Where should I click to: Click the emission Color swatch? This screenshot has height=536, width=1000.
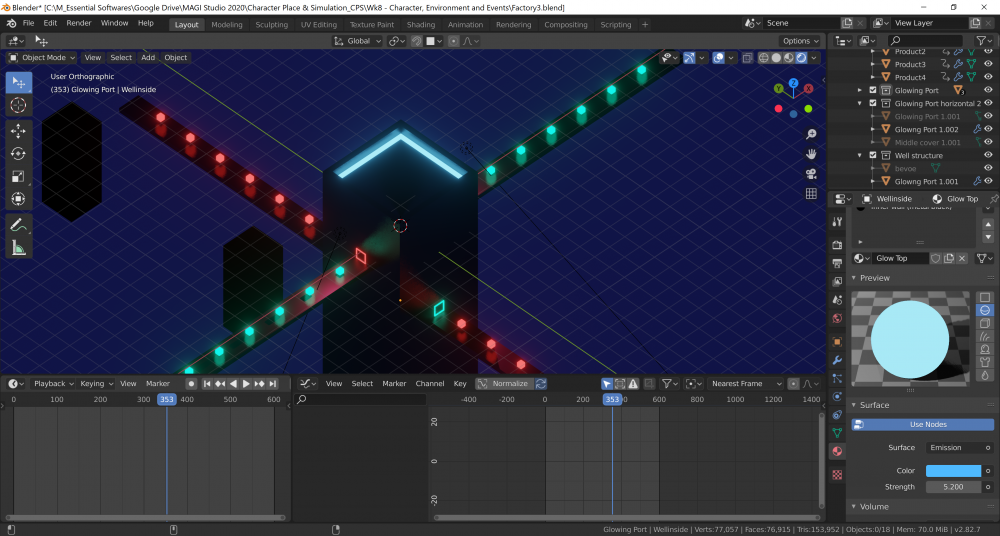click(x=953, y=470)
